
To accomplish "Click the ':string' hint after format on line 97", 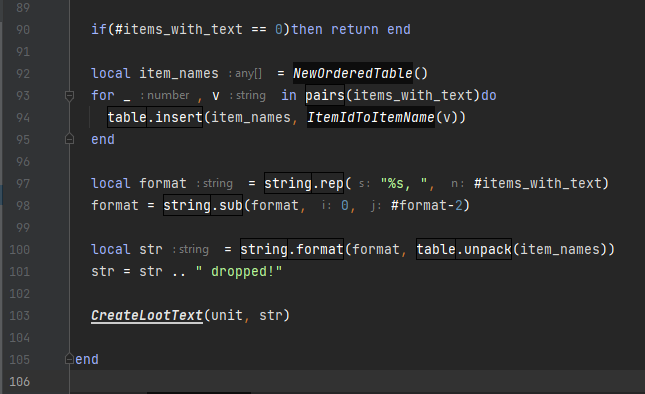I will coord(214,183).
